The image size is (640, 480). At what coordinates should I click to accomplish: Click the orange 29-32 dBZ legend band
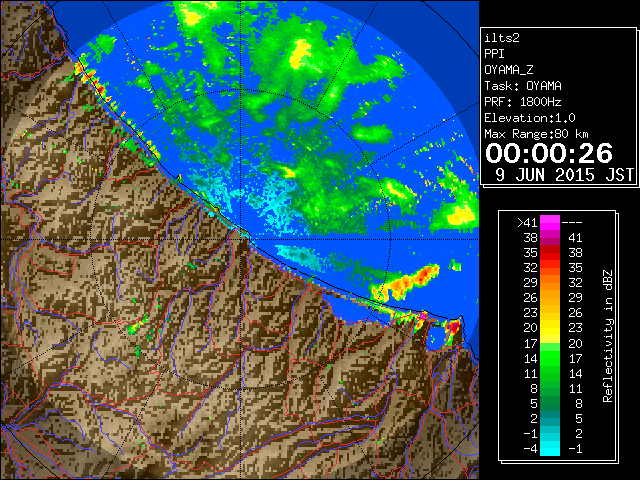pos(550,282)
